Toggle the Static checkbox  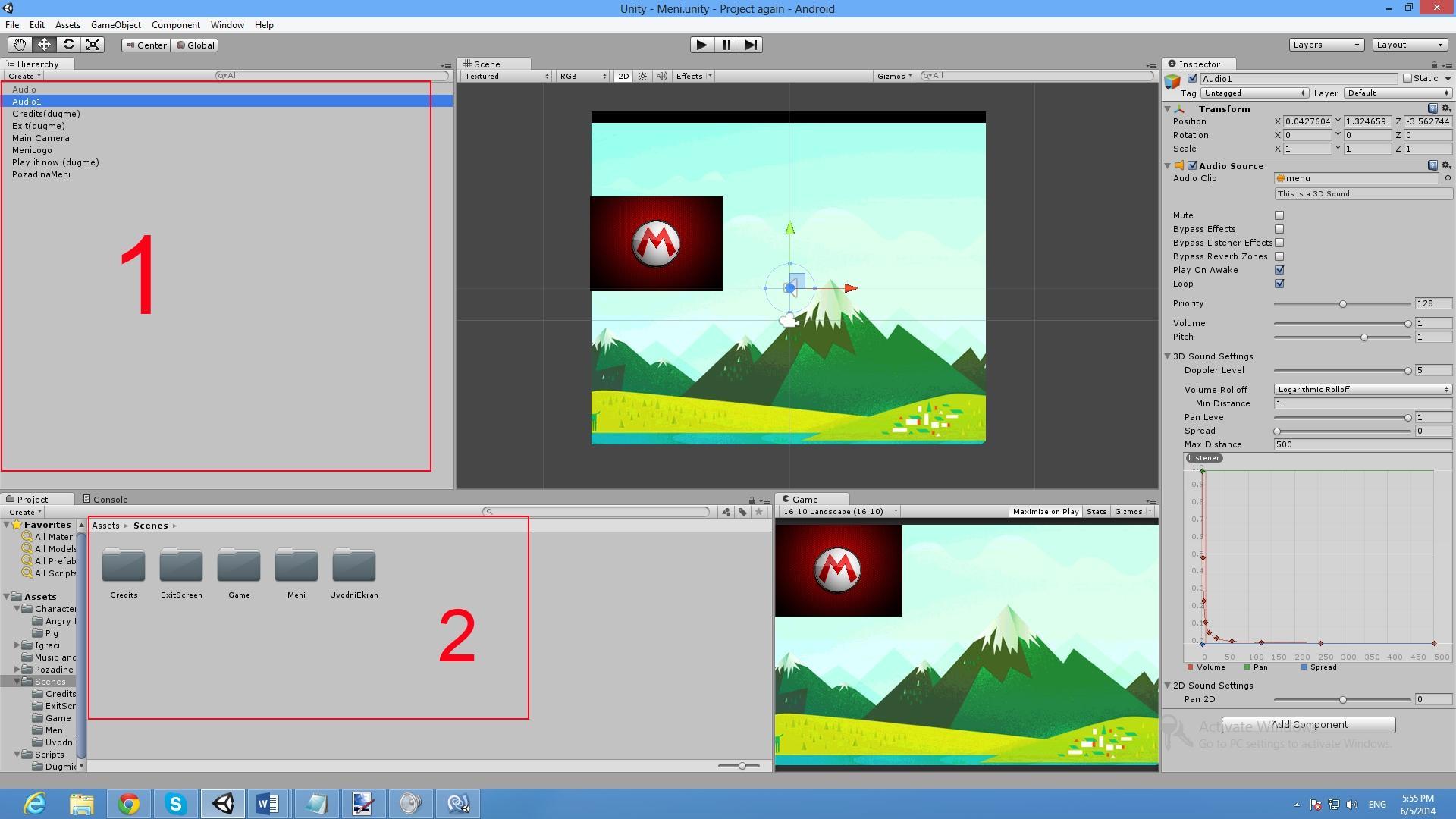coord(1407,78)
